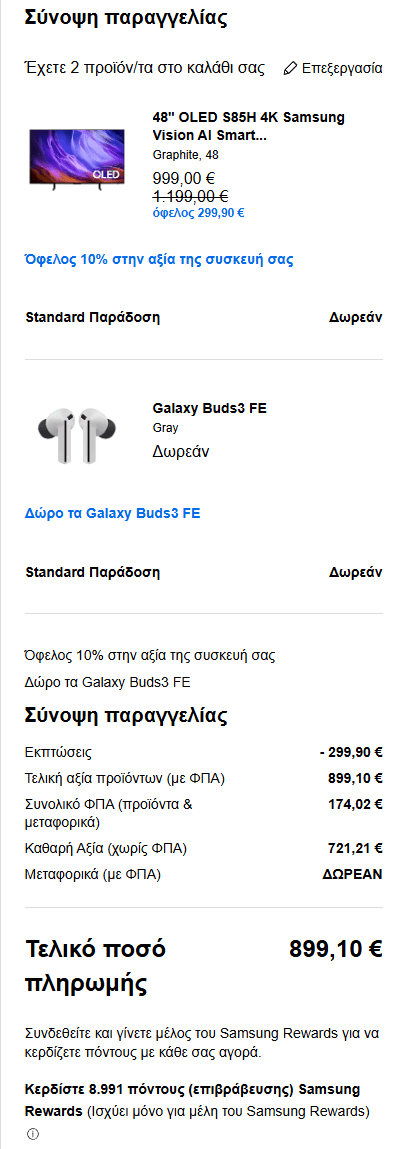Image resolution: width=399 pixels, height=1149 pixels.
Task: Click the crossed-out 1.199,00 € price
Action: coord(190,196)
